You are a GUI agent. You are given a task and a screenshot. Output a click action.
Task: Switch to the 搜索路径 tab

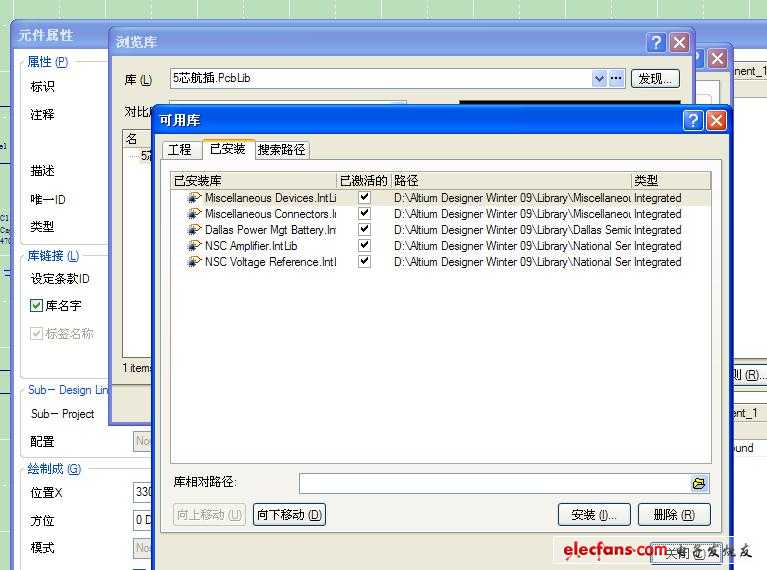point(282,150)
